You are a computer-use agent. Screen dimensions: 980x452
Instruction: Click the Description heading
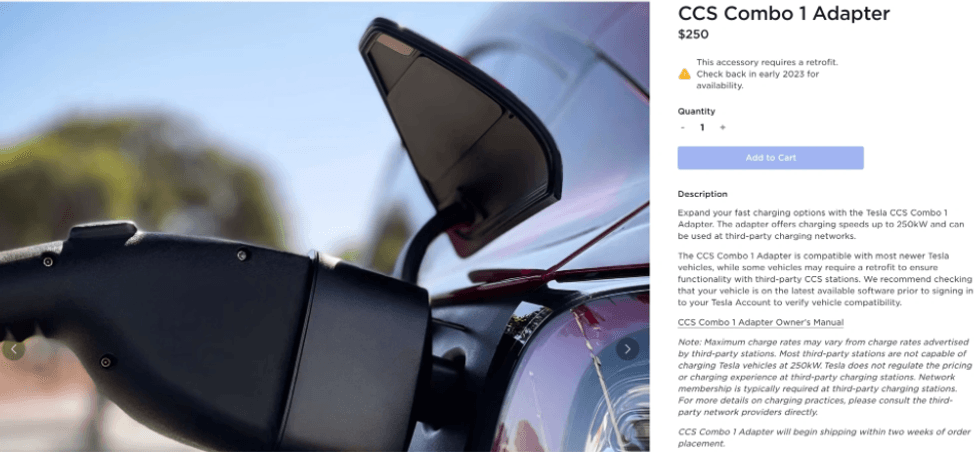pos(702,194)
